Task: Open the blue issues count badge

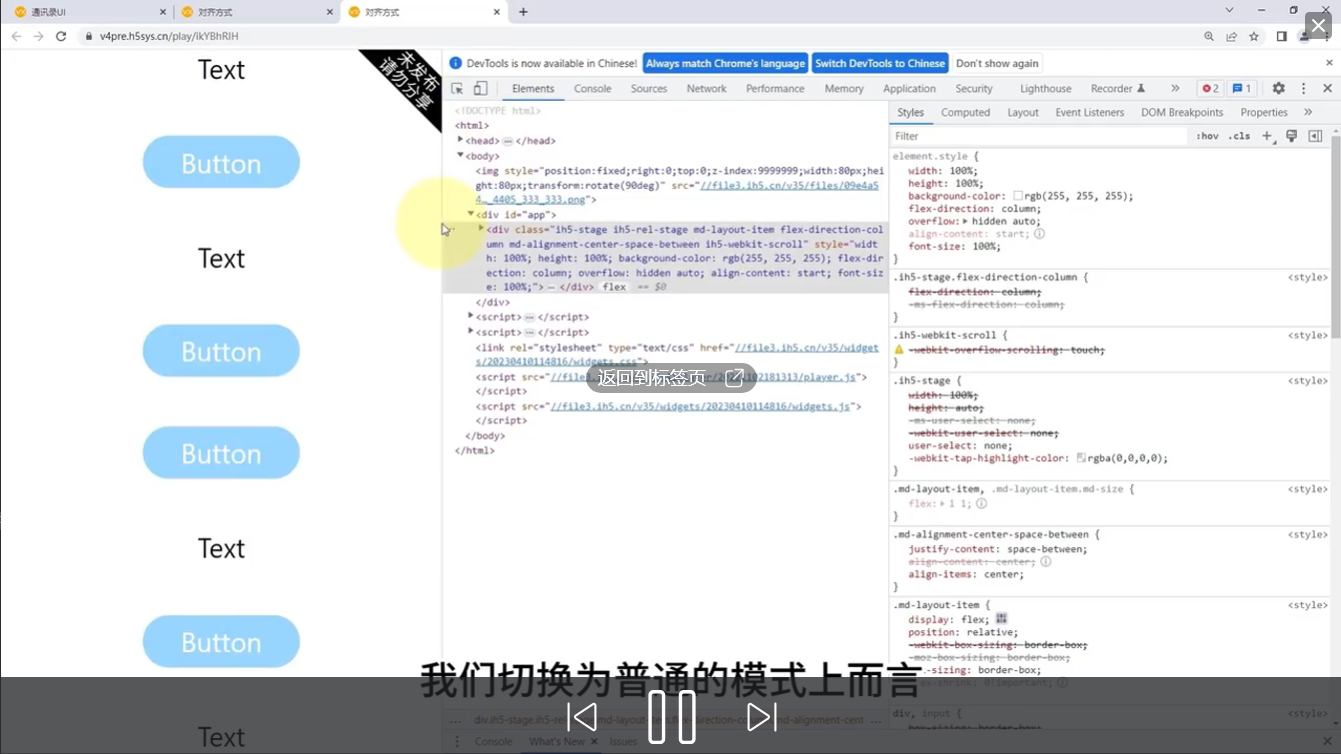Action: pos(1241,88)
